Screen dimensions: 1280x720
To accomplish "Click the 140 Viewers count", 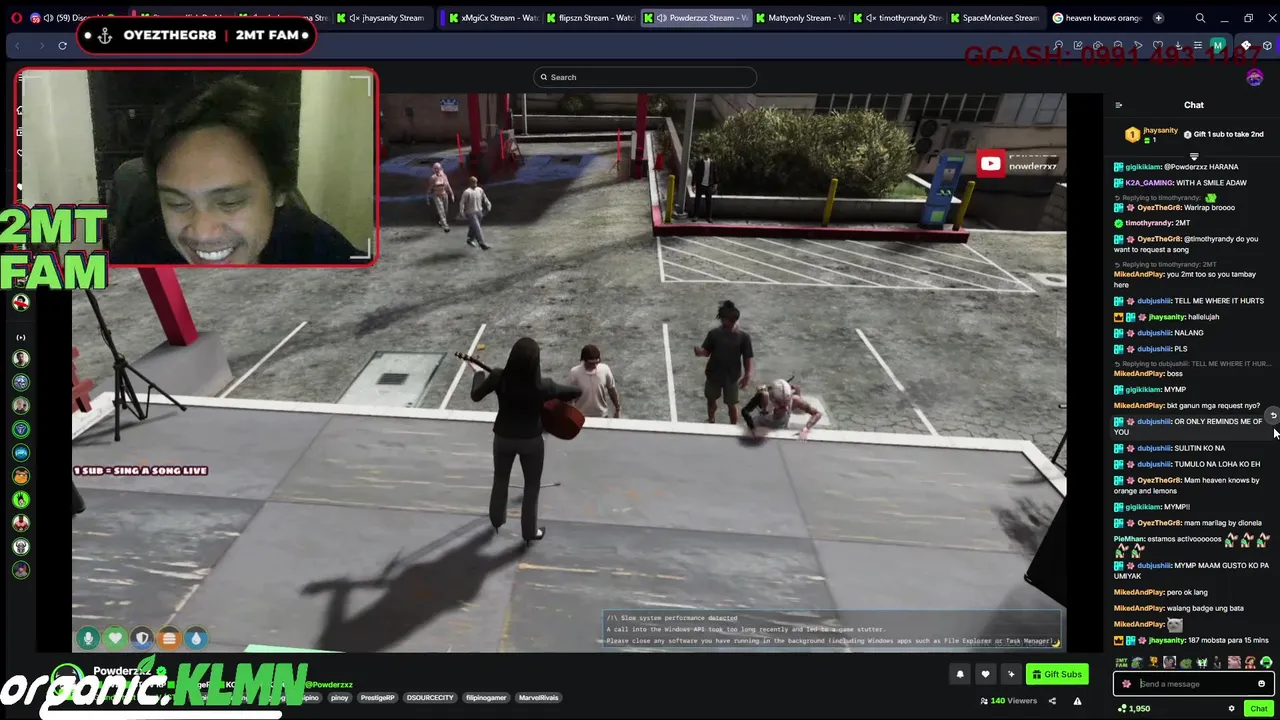I will pos(1010,701).
